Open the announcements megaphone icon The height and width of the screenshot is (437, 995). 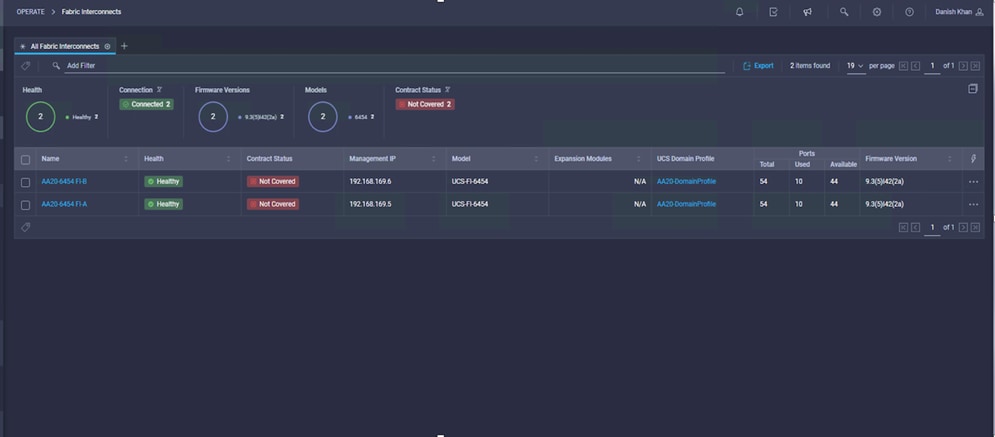pos(807,12)
